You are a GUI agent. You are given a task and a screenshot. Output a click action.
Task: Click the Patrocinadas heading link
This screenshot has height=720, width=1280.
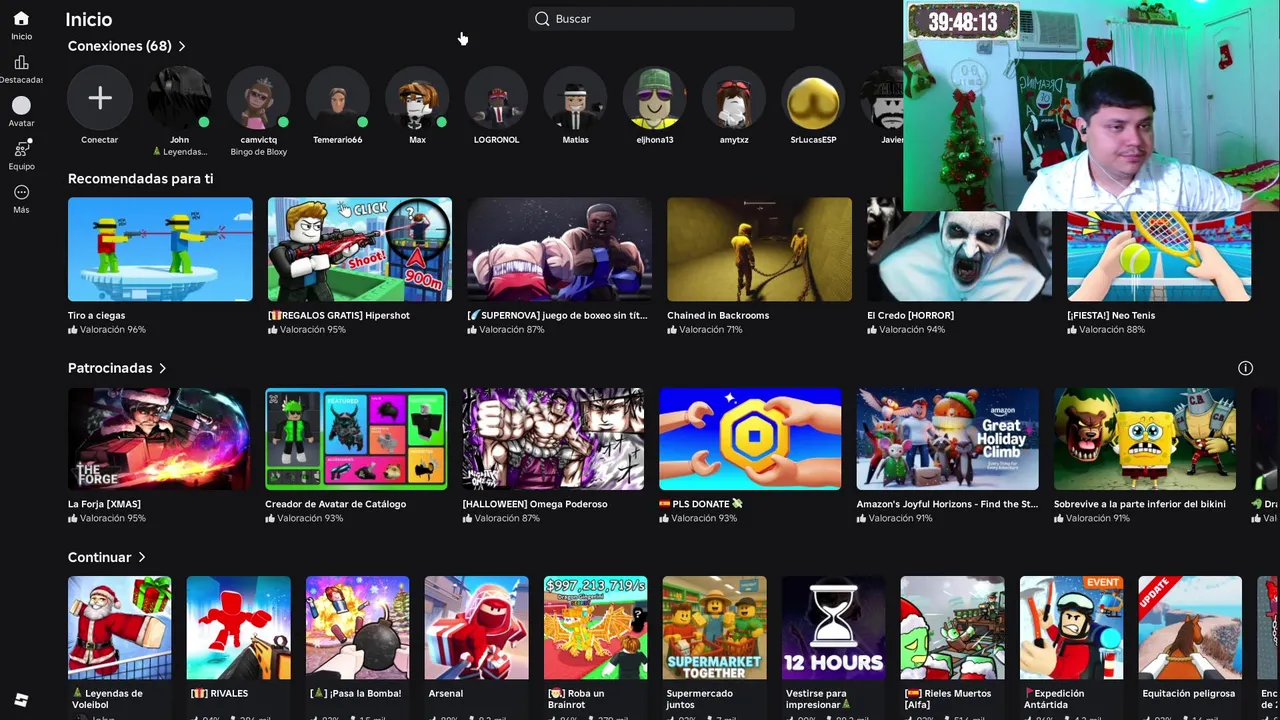pyautogui.click(x=110, y=368)
